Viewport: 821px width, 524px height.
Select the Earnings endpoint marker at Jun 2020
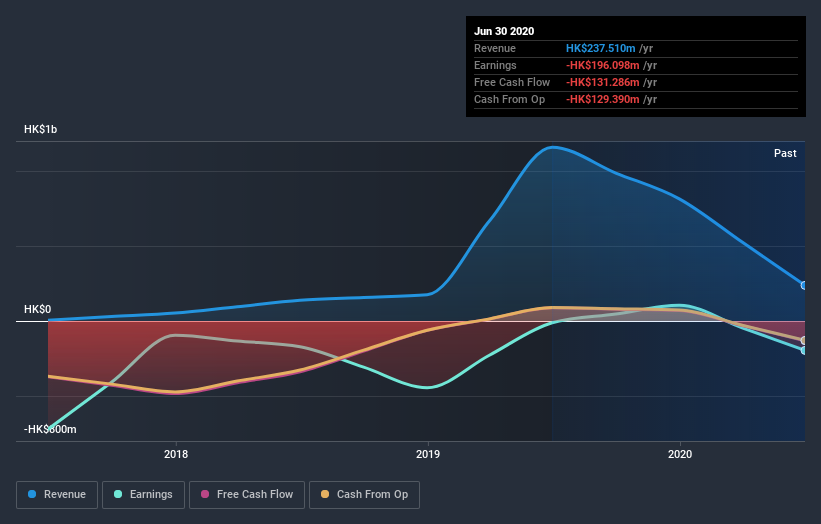804,350
